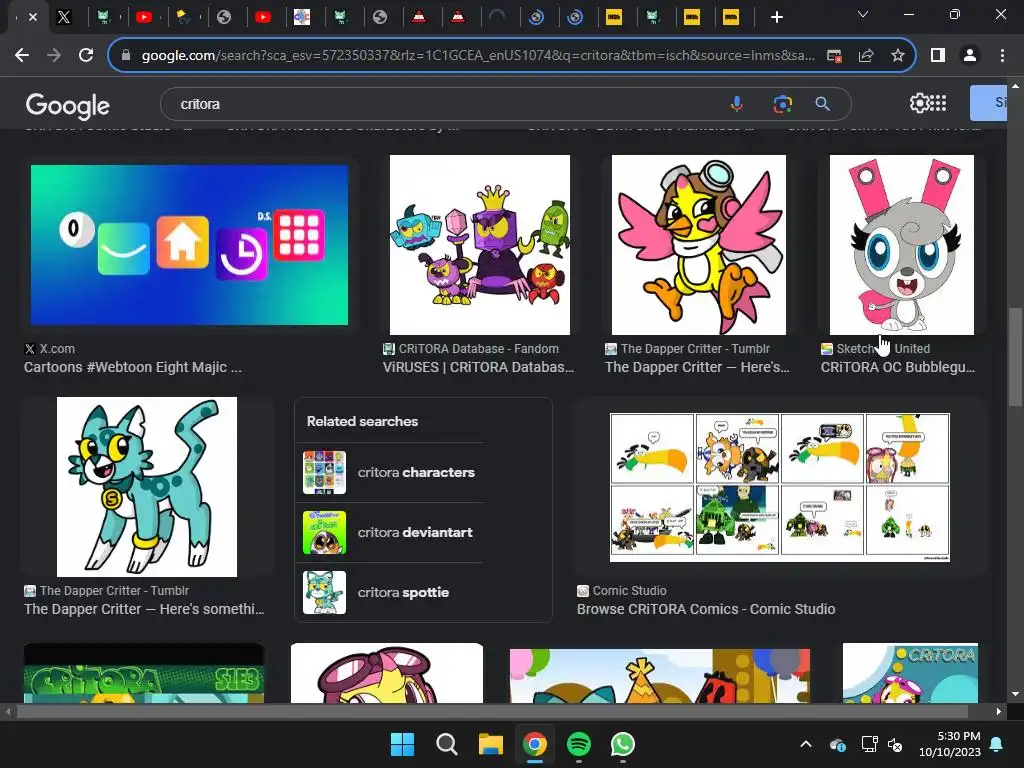Screen dimensions: 1024x768
Task: Open the Chrome profile menu
Action: click(x=970, y=56)
